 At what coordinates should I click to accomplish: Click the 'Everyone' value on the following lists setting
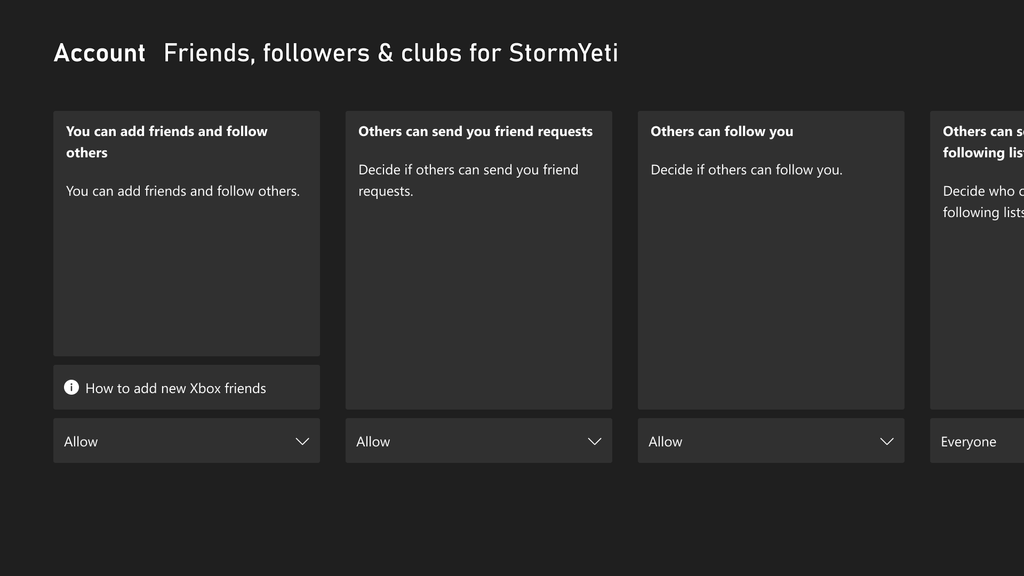(x=969, y=441)
